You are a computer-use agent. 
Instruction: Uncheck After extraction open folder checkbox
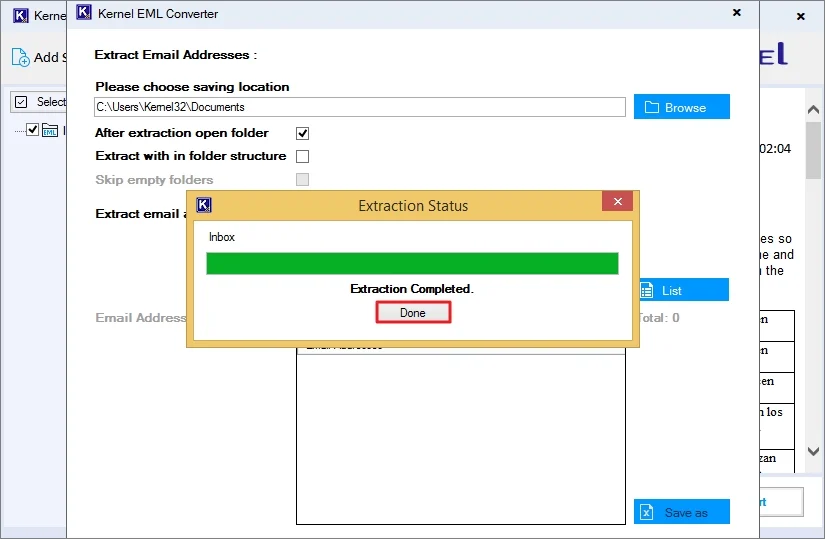(x=302, y=133)
